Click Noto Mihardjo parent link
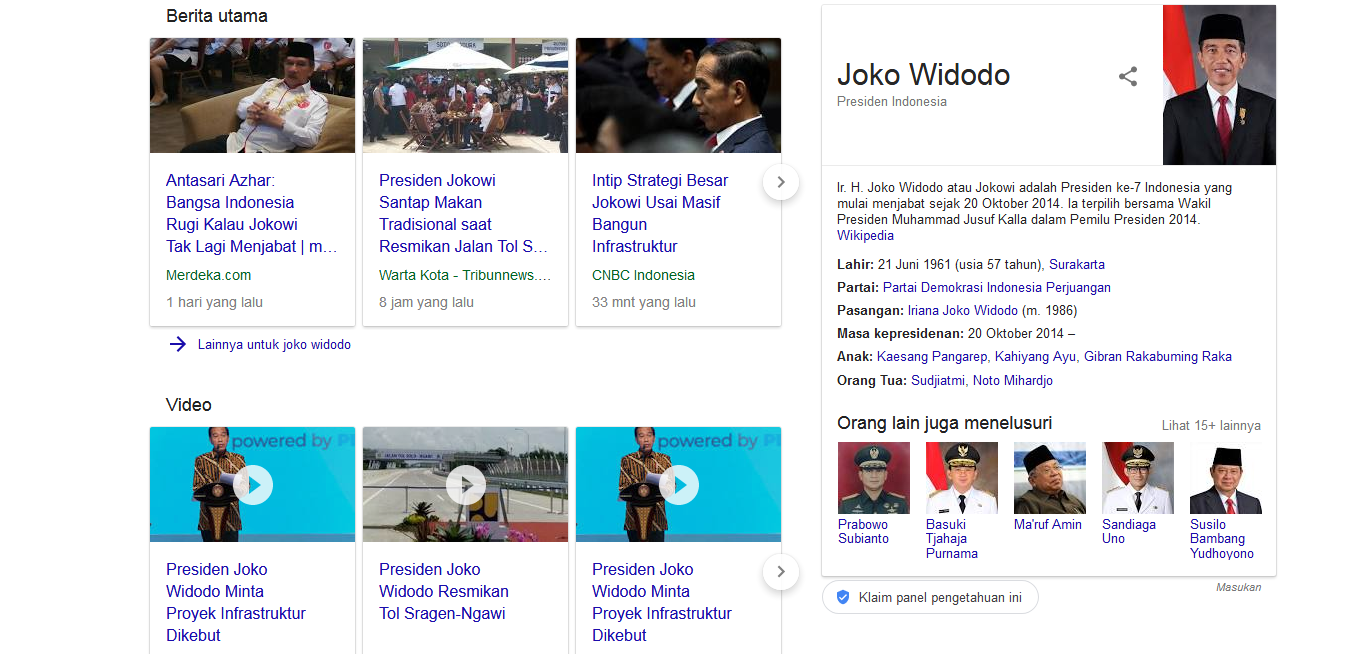The height and width of the screenshot is (654, 1349). (x=1013, y=381)
